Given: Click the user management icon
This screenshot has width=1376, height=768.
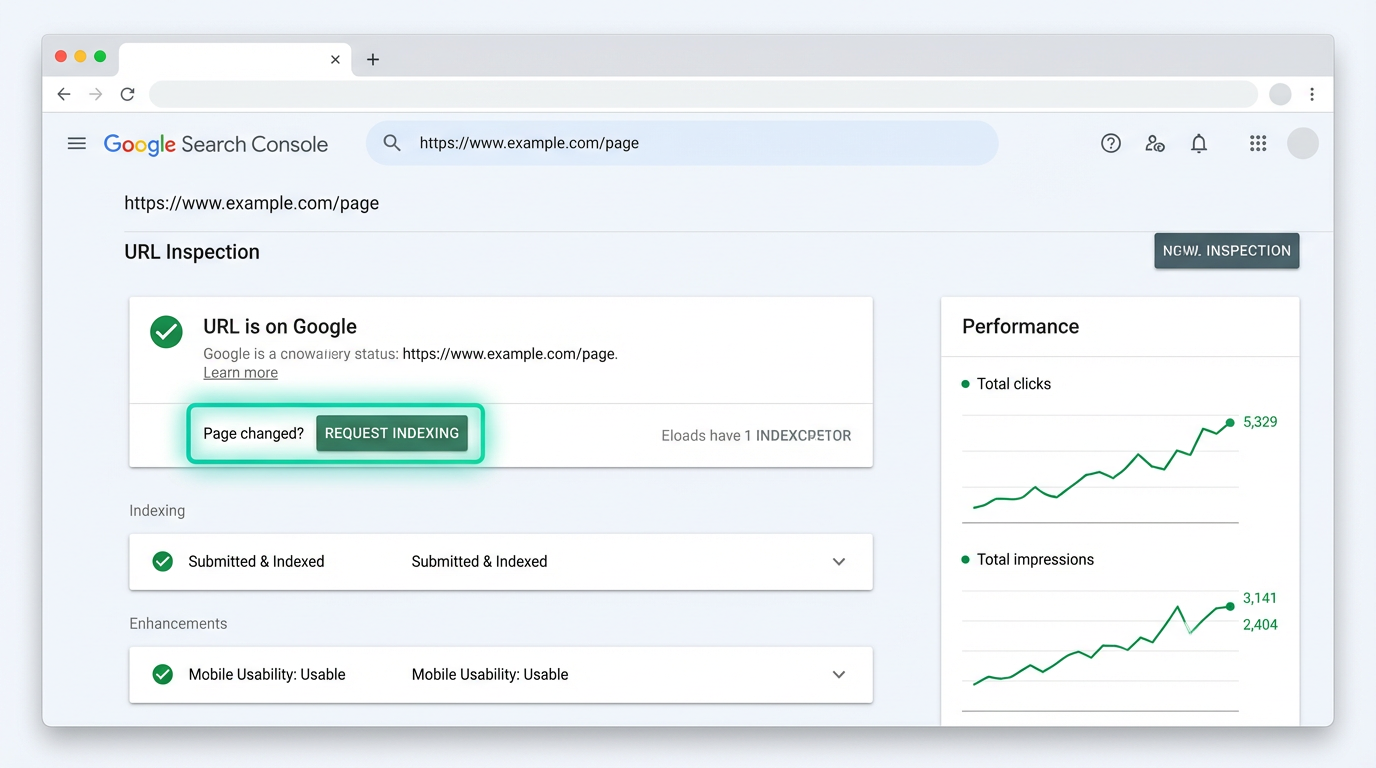Looking at the screenshot, I should coord(1154,143).
